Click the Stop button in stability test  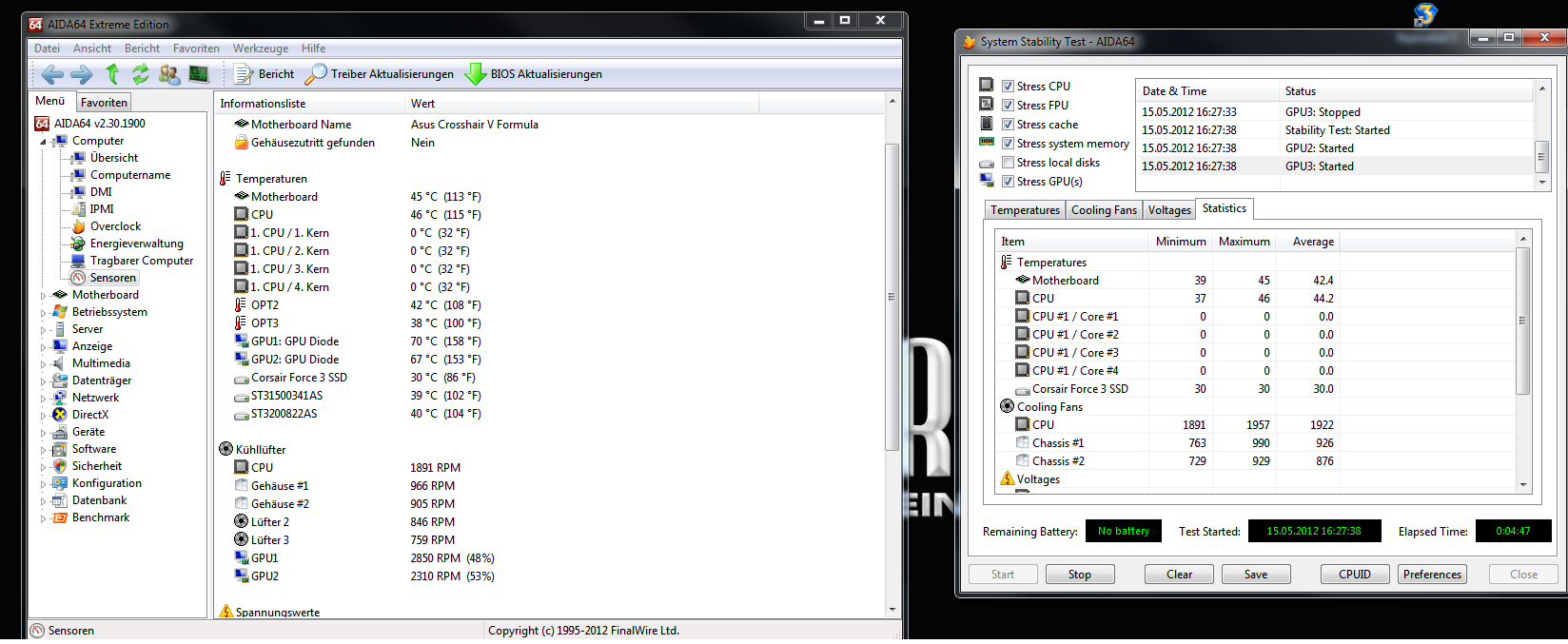(x=1080, y=575)
